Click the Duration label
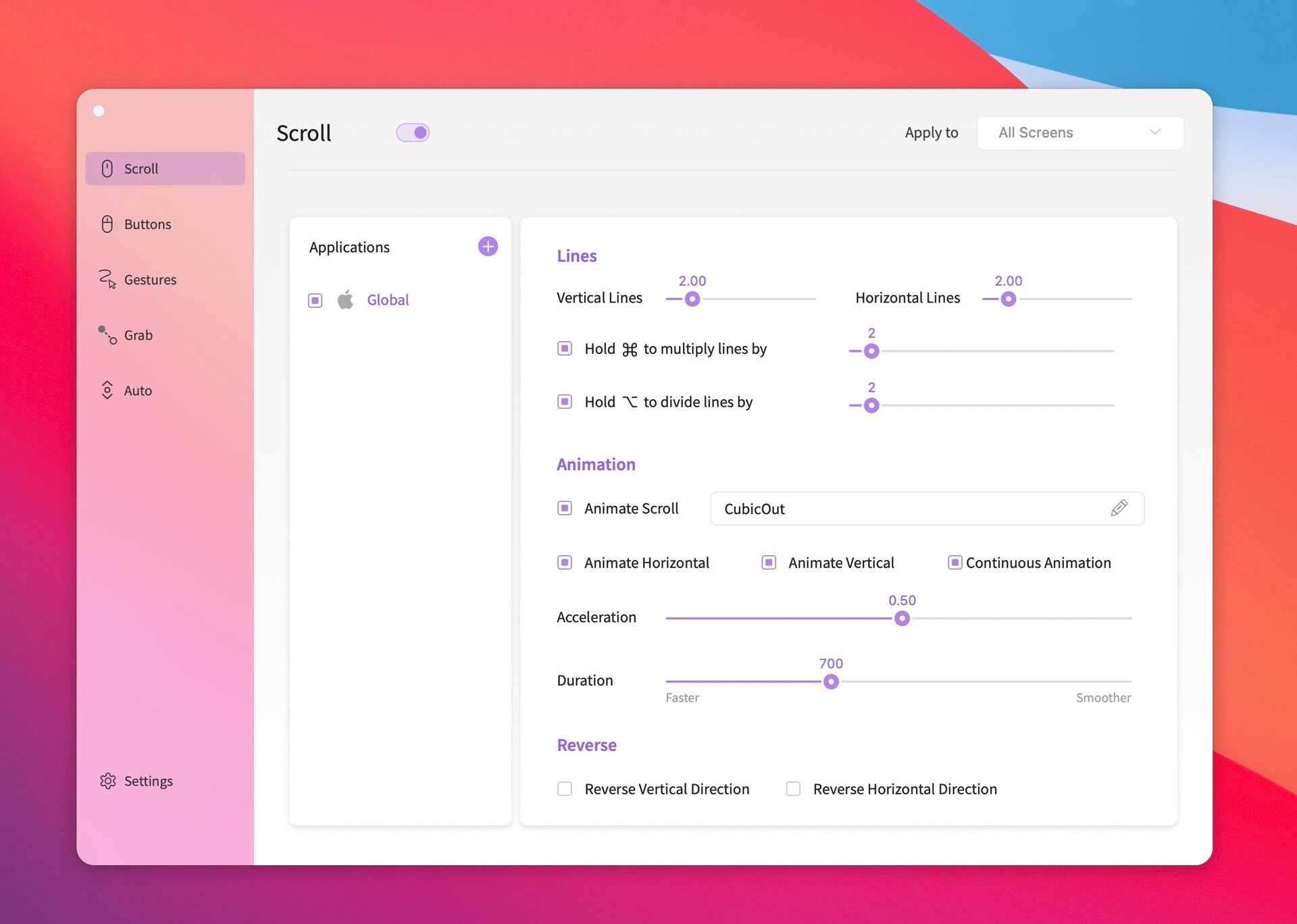The height and width of the screenshot is (924, 1297). point(585,681)
